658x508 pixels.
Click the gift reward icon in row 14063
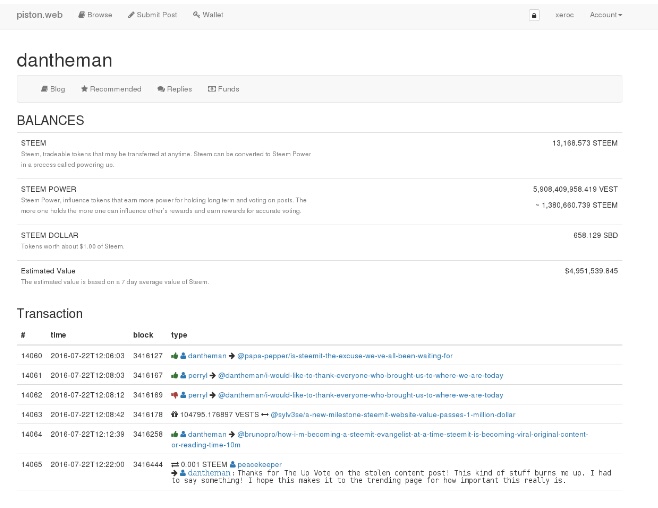click(x=175, y=414)
